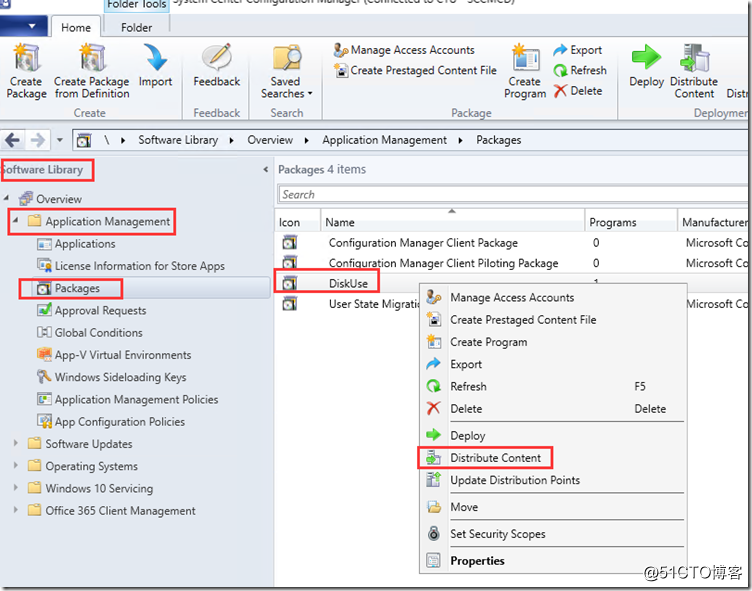The height and width of the screenshot is (591, 752).
Task: Choose Set Security Scopes menu item
Action: click(x=553, y=534)
